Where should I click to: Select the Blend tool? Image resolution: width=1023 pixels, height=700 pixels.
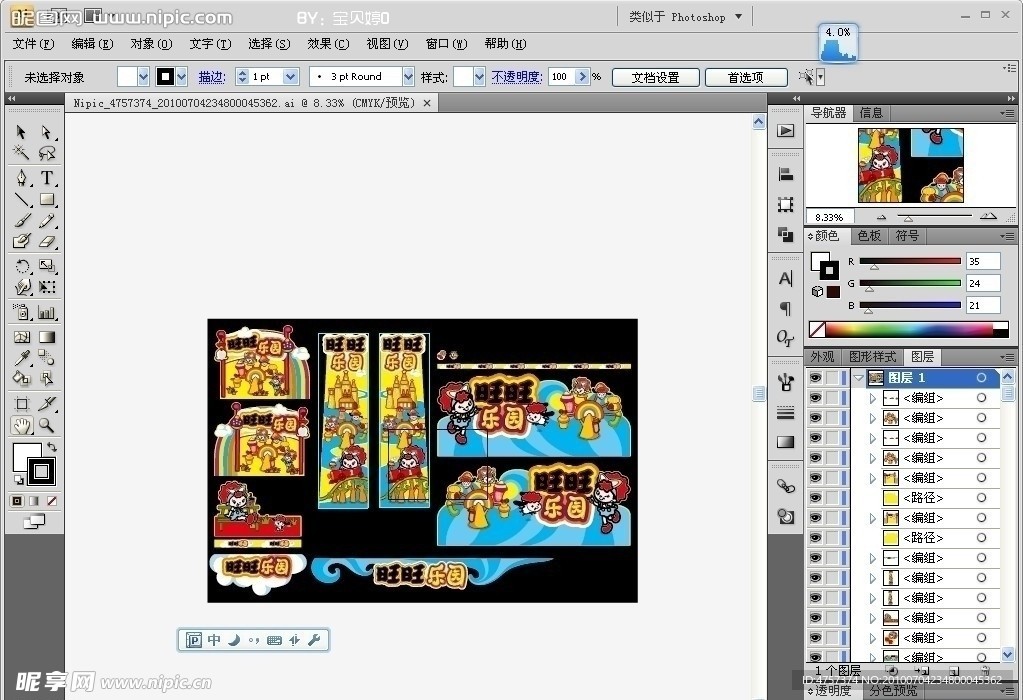(46, 358)
